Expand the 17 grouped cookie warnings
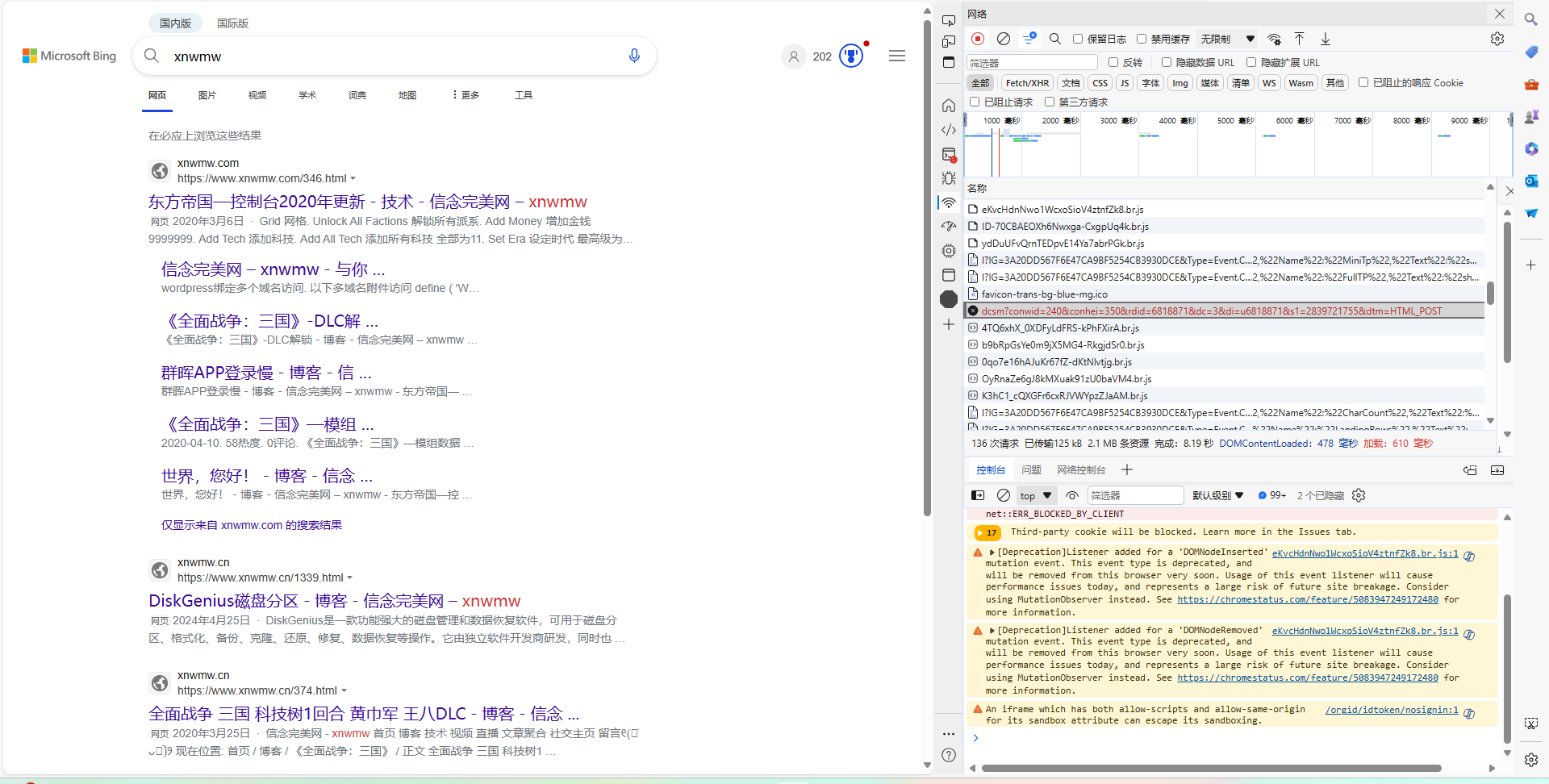Image resolution: width=1549 pixels, height=784 pixels. 987,532
